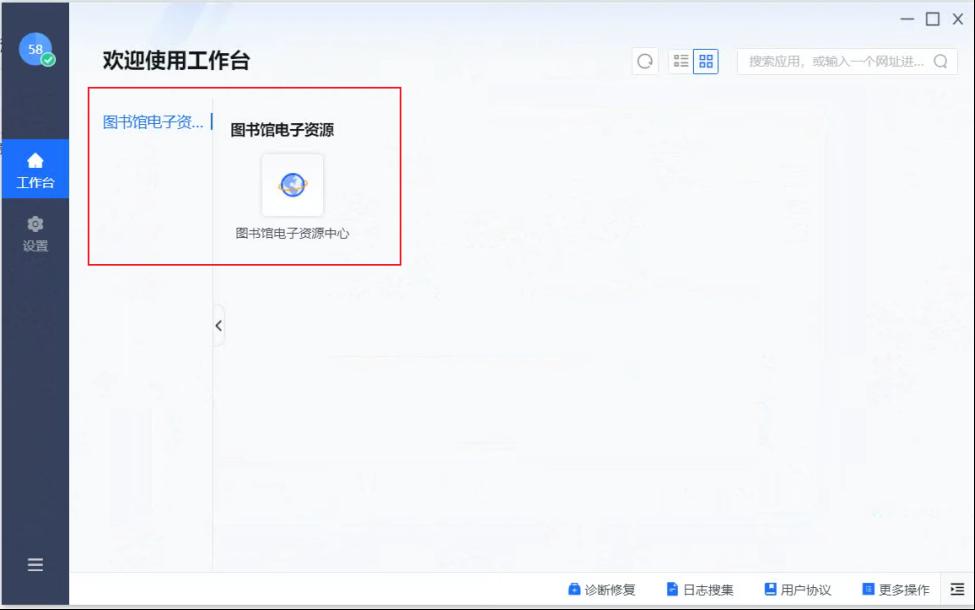This screenshot has width=975, height=610.
Task: Open the 设置 settings tab
Action: pyautogui.click(x=35, y=233)
